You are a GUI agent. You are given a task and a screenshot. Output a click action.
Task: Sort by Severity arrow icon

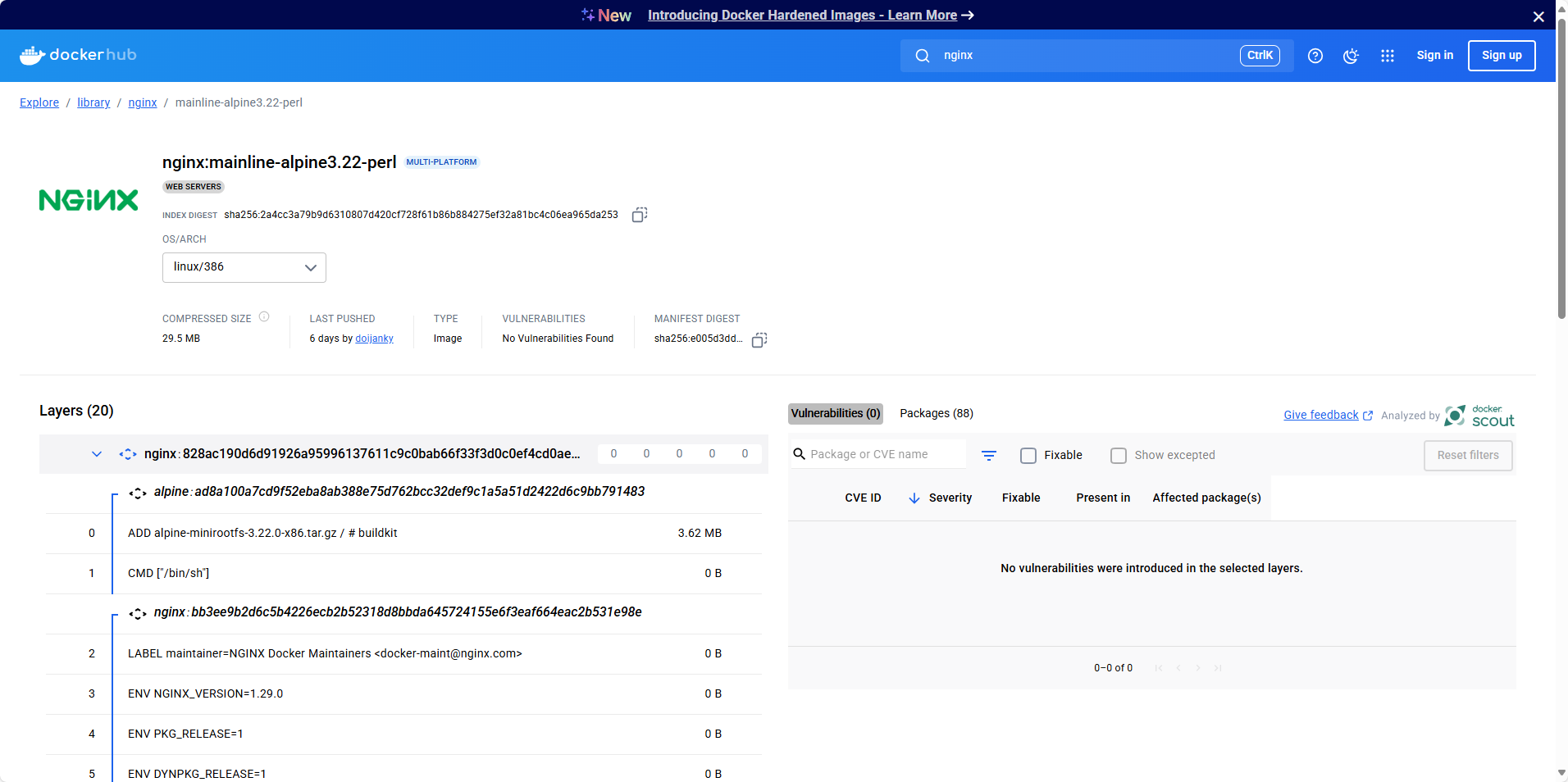(914, 498)
